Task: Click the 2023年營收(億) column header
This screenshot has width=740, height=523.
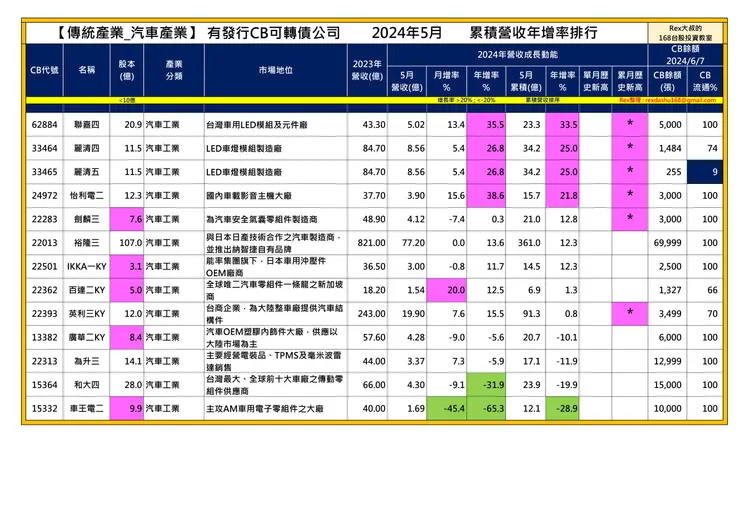Action: pos(367,70)
